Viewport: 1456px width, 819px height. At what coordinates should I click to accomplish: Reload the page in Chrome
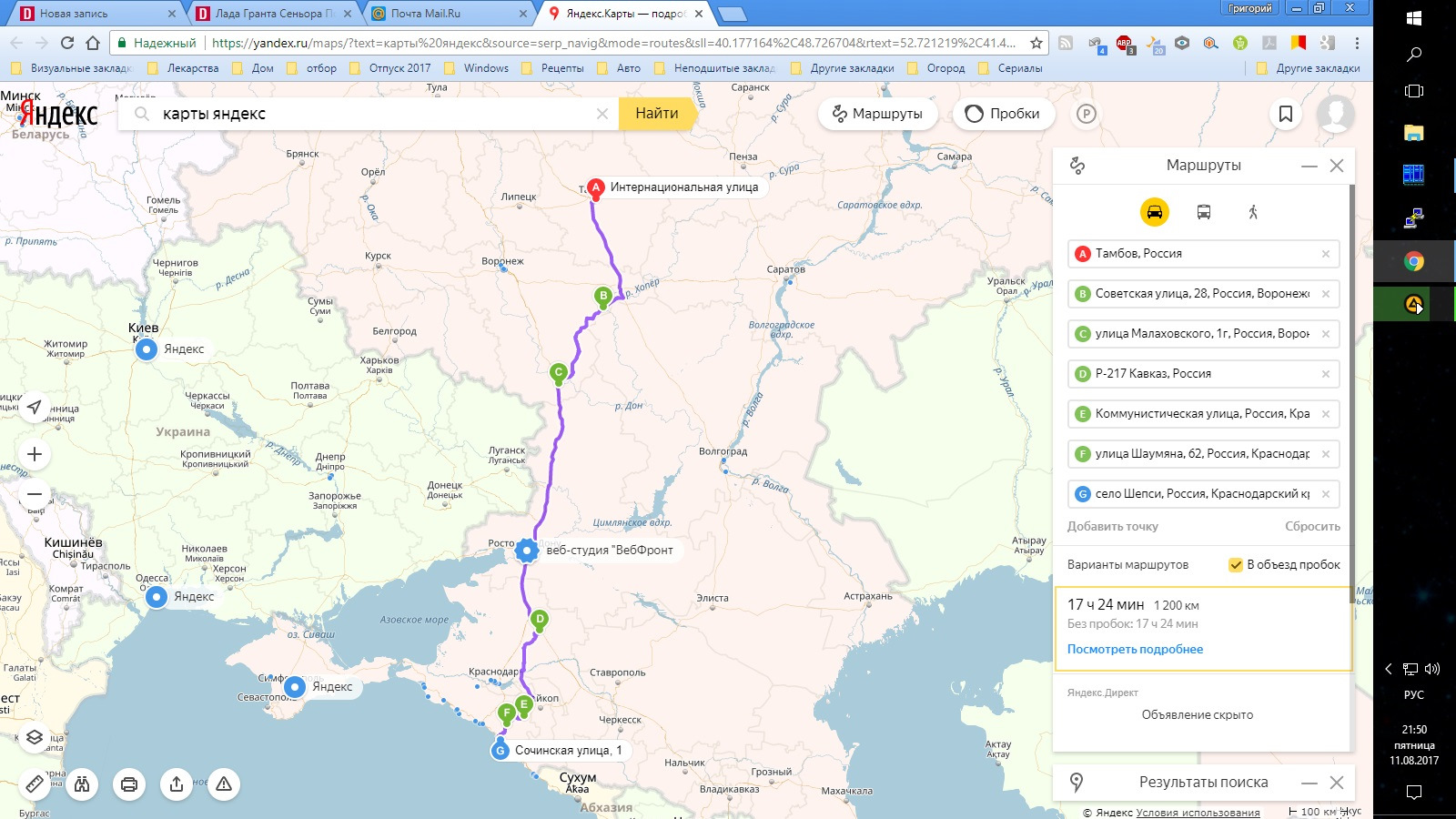pos(66,43)
